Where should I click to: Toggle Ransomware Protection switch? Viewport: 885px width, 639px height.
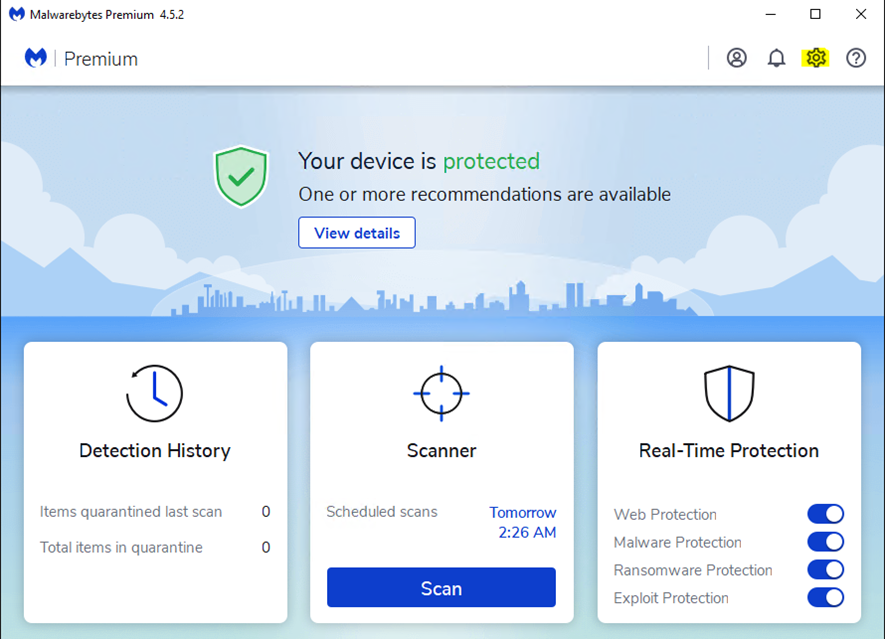tap(825, 570)
